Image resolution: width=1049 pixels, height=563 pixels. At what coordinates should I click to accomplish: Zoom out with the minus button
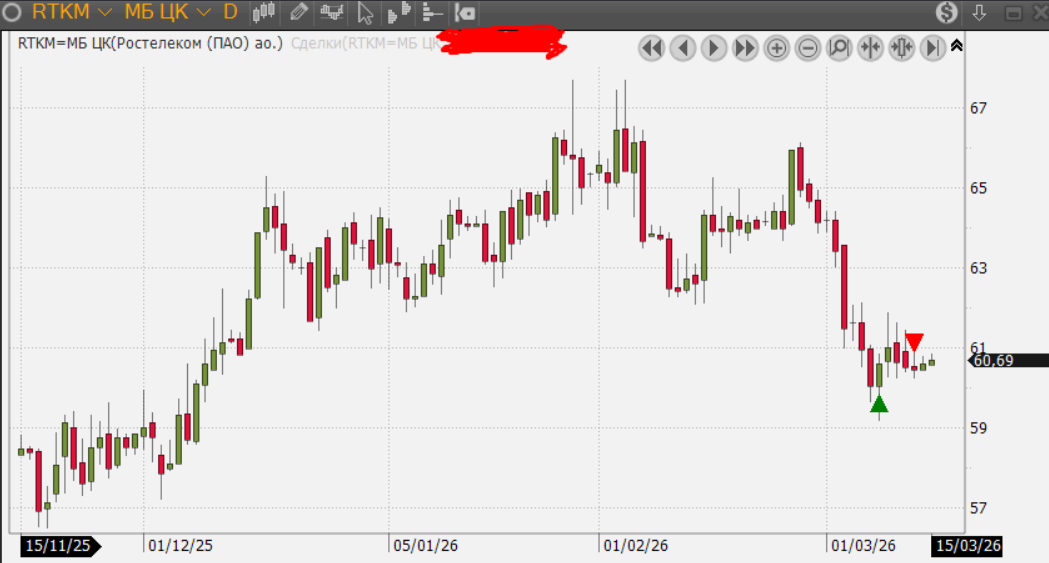809,47
